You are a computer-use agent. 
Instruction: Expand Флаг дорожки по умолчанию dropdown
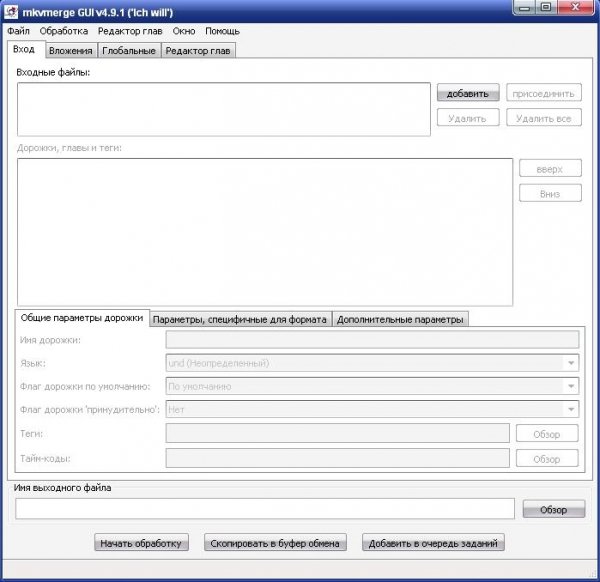571,386
